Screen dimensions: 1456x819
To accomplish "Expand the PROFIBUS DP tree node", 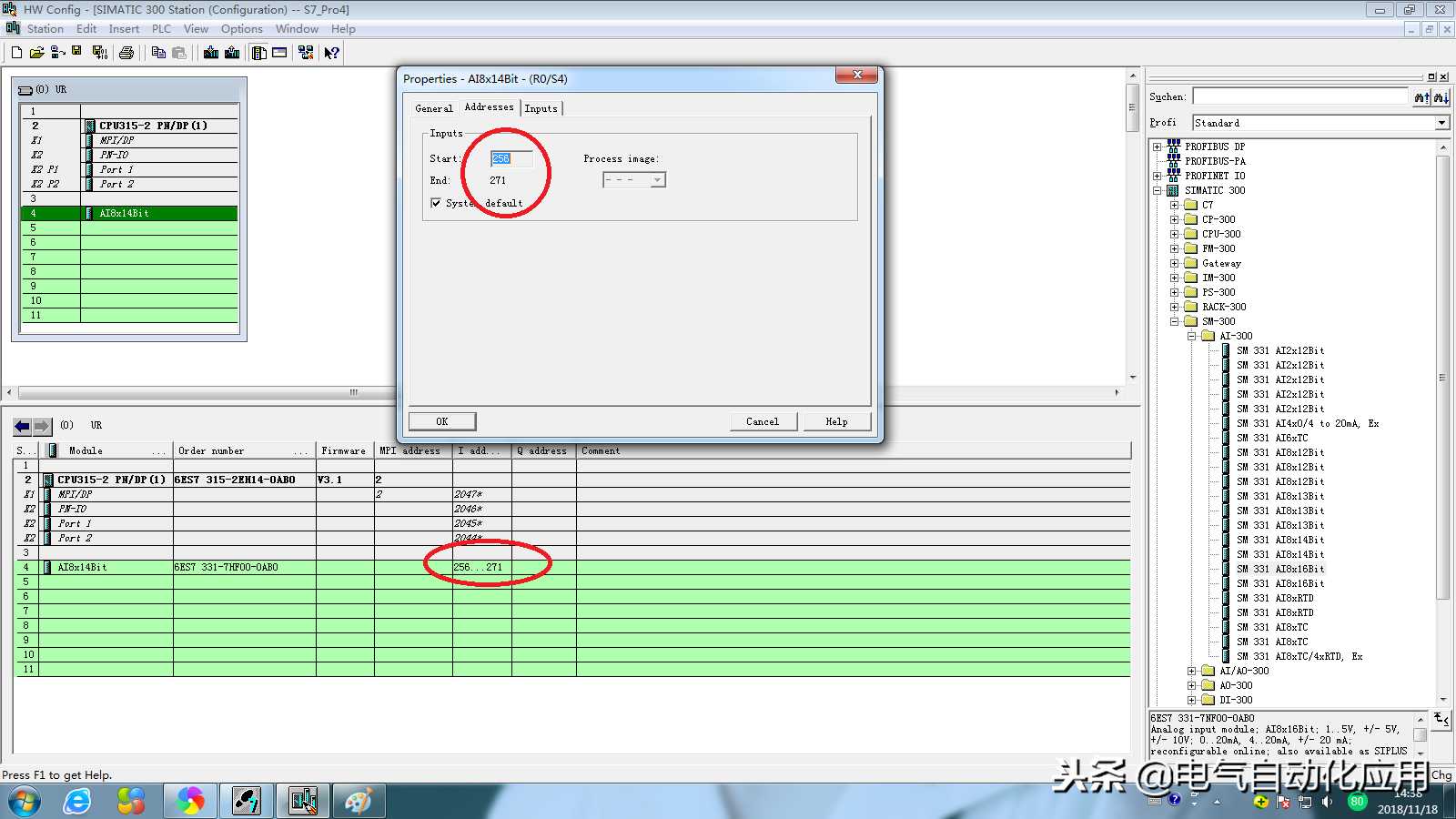I will (x=1158, y=147).
